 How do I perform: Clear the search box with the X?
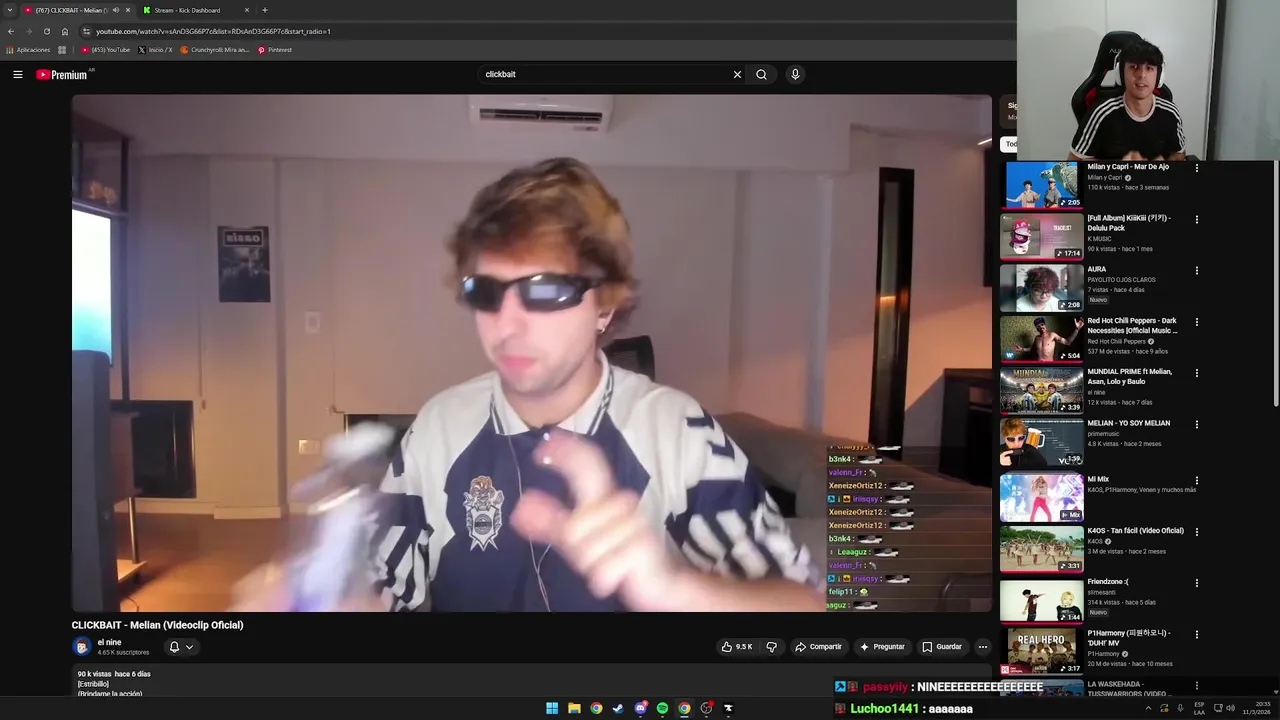pyautogui.click(x=737, y=74)
